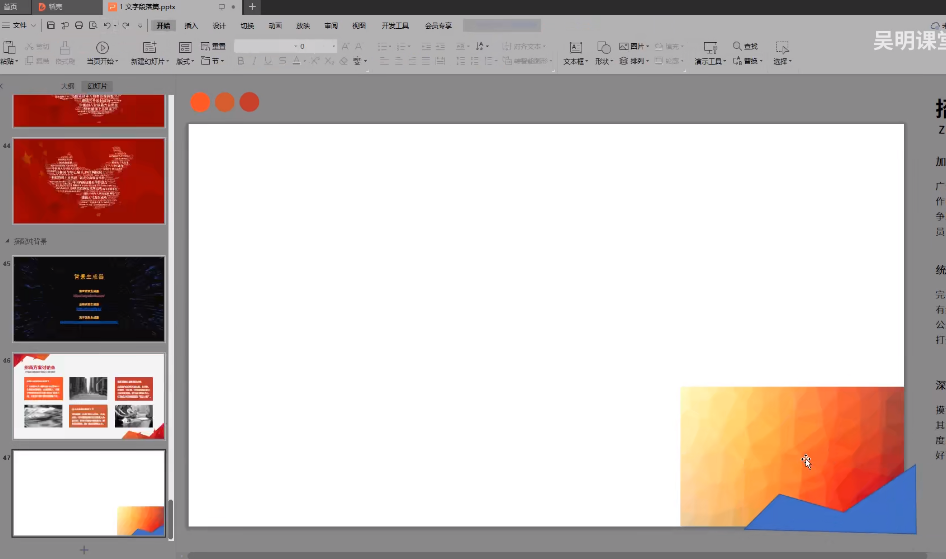Switch to the Design (设计) ribbon tab
Viewport: 946px width, 559px height.
[x=219, y=25]
